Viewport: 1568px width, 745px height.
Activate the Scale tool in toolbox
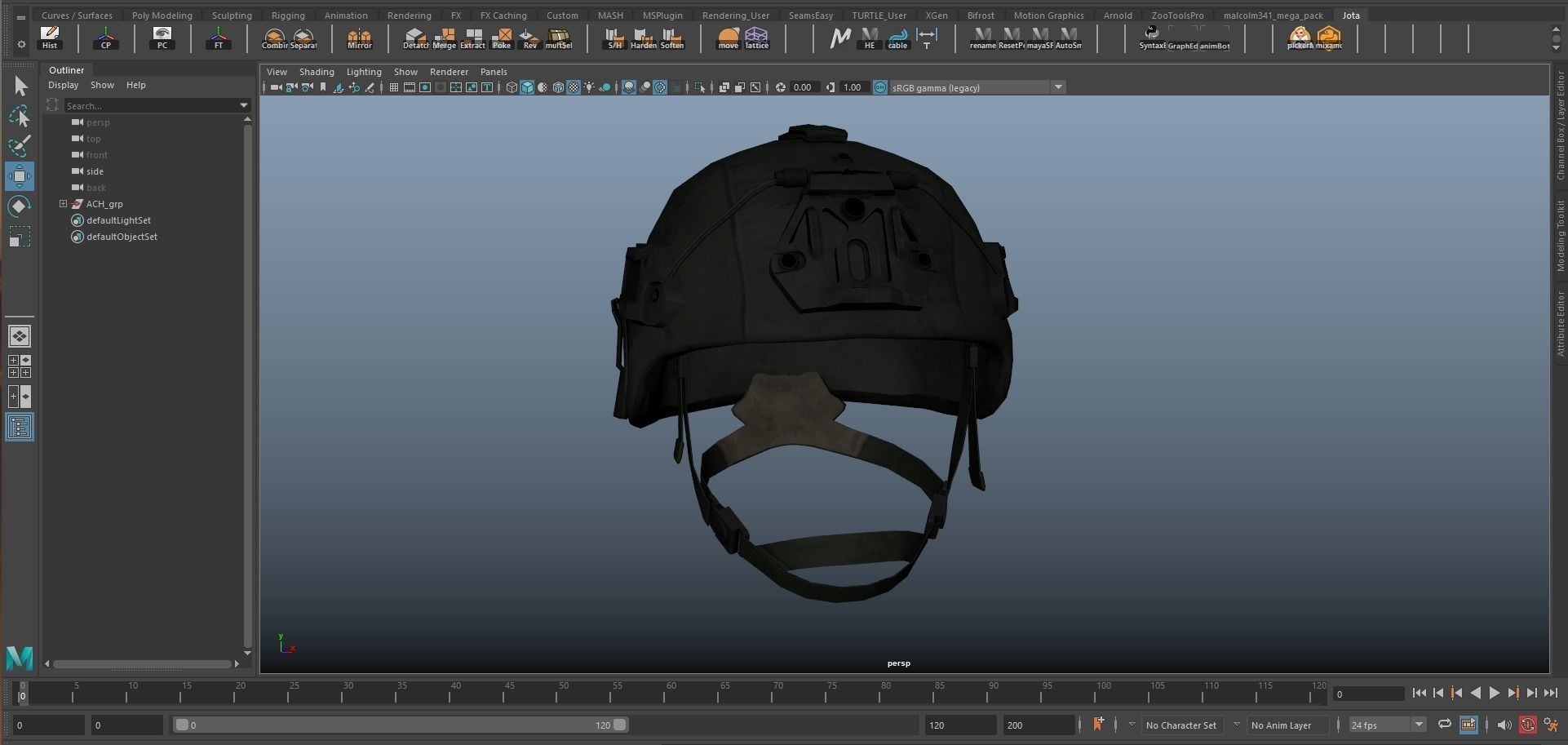(20, 237)
